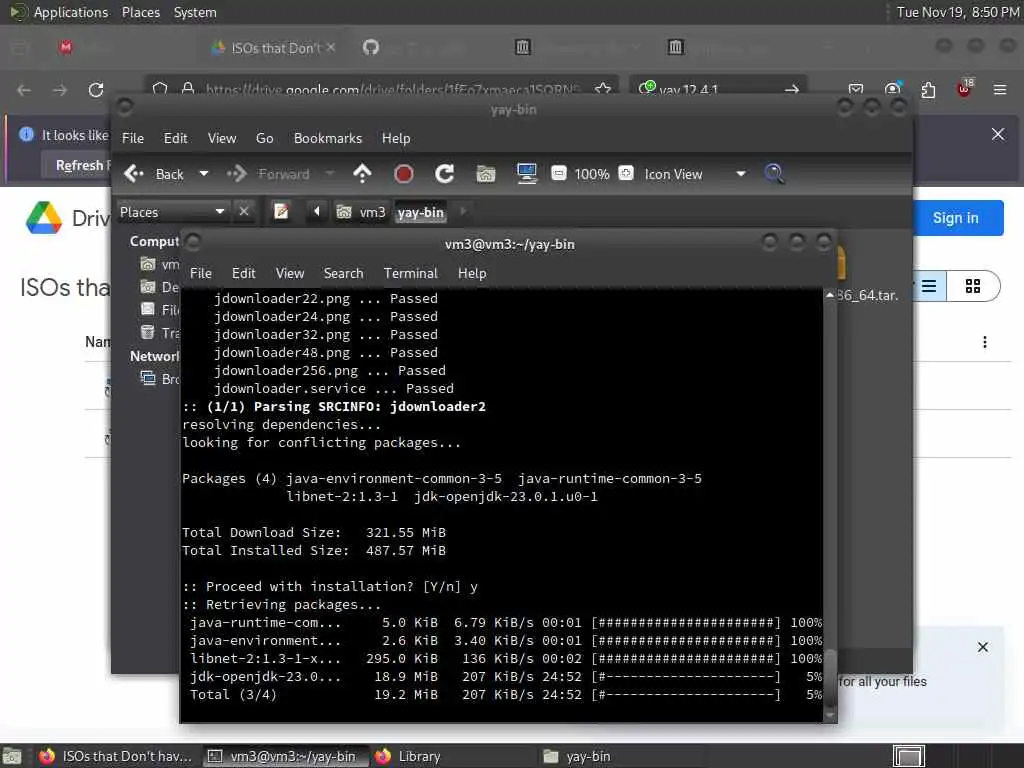
Task: Click the Sign in button
Action: pos(955,217)
